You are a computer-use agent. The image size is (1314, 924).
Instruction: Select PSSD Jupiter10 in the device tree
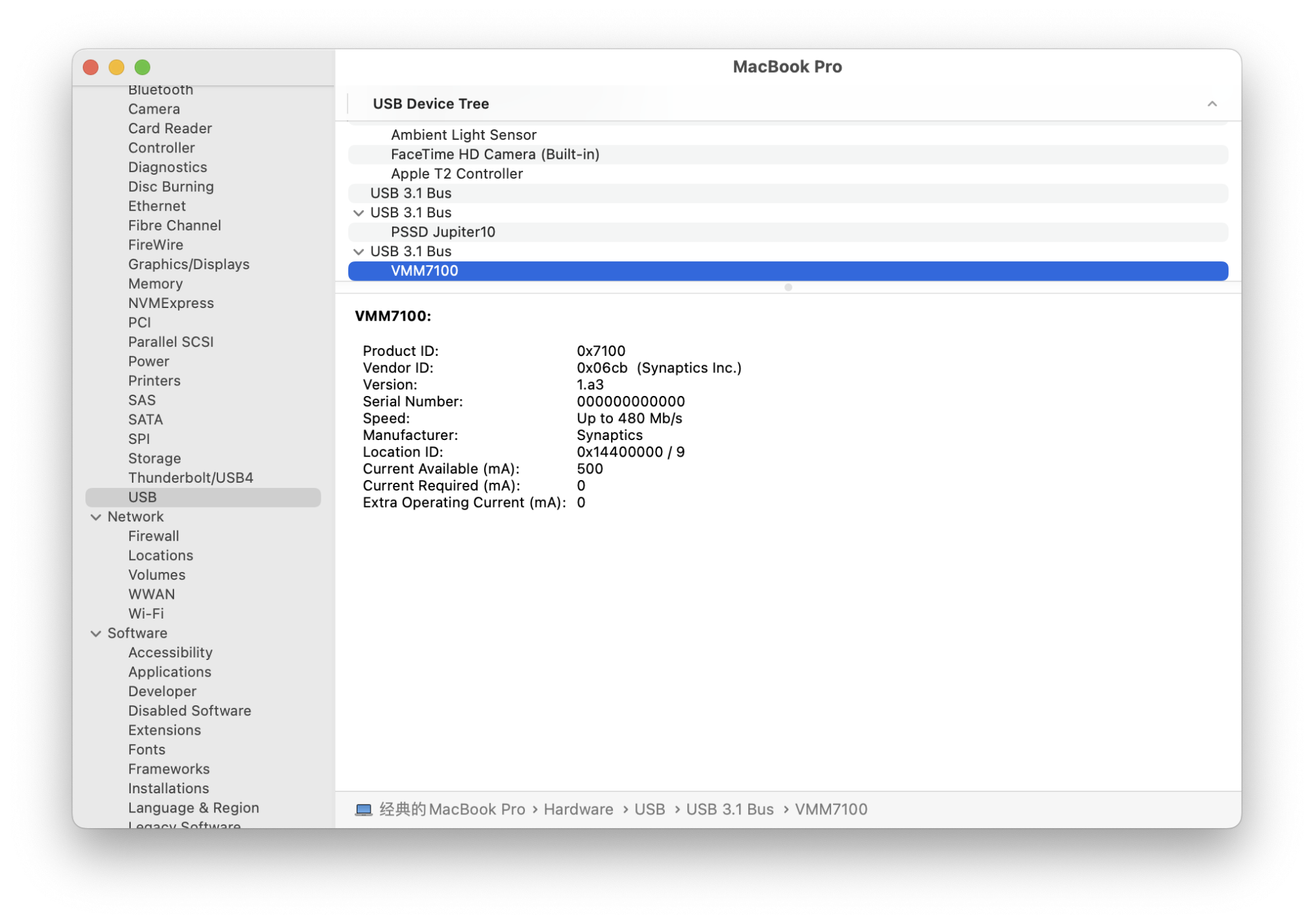click(x=443, y=232)
